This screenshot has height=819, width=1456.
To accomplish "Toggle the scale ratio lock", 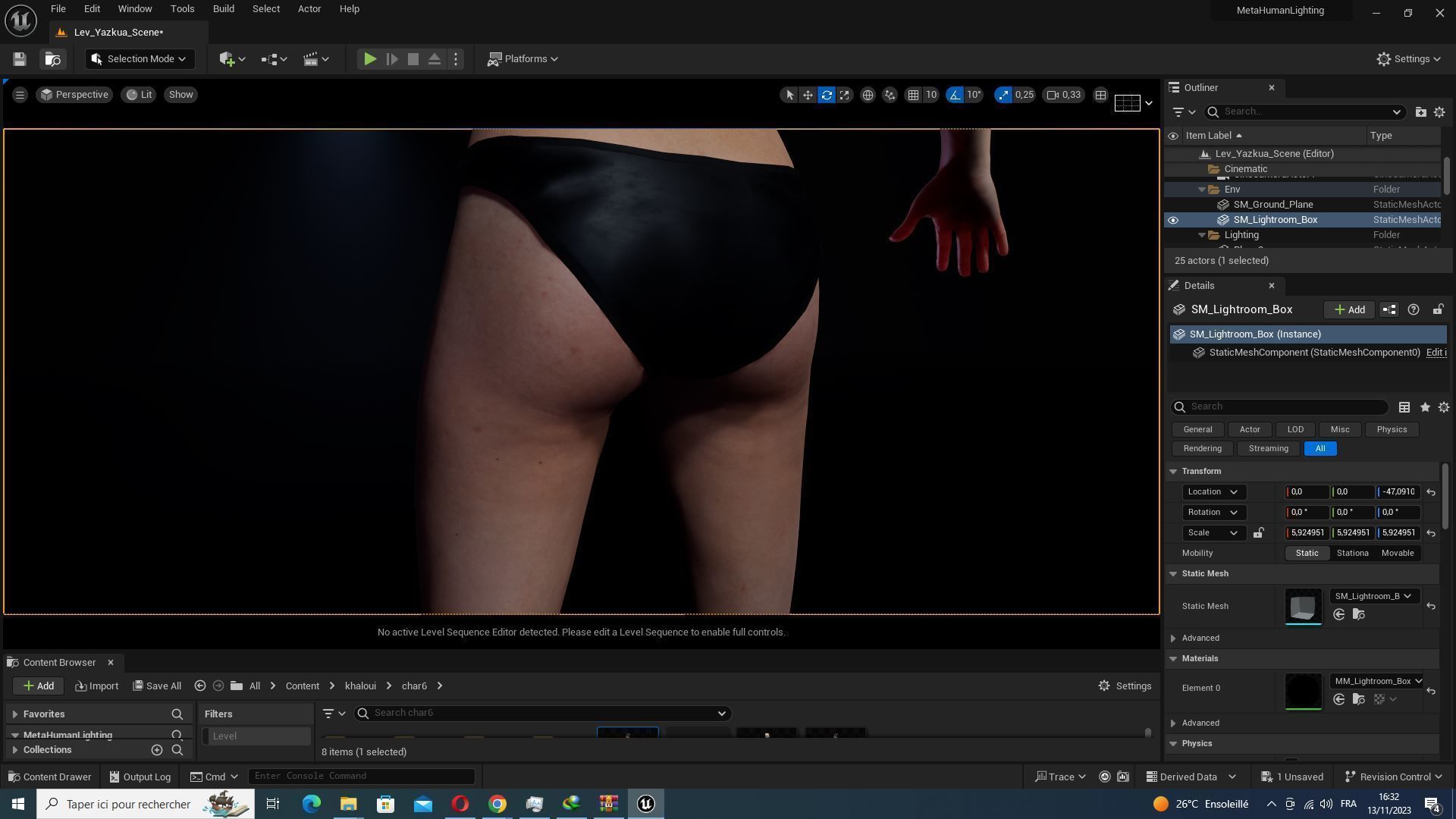I will pos(1258,533).
